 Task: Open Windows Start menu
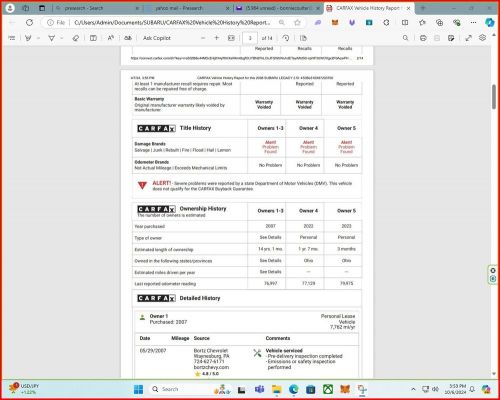coord(138,389)
